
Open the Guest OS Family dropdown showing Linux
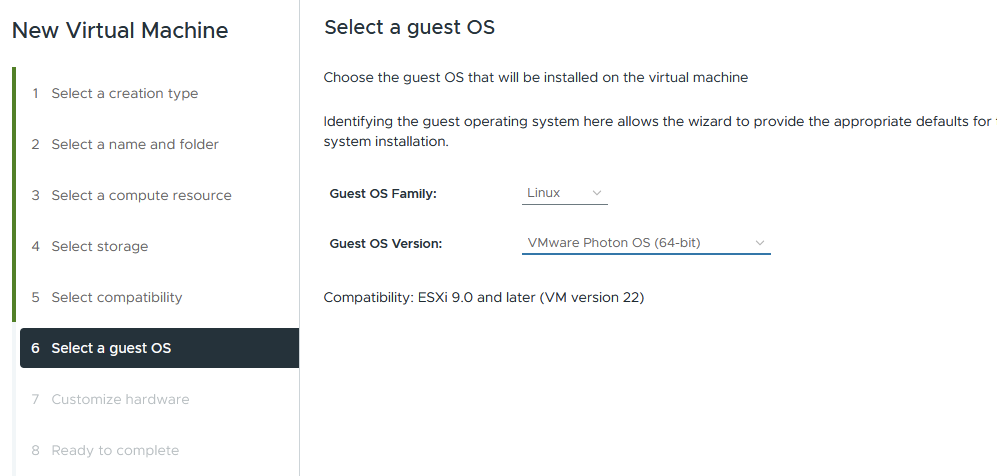coord(564,193)
